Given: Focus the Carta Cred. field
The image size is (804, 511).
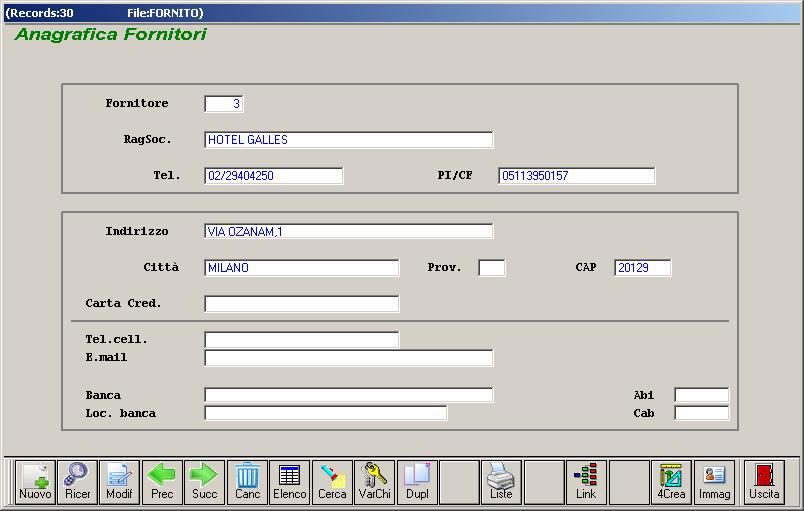Looking at the screenshot, I should 302,303.
